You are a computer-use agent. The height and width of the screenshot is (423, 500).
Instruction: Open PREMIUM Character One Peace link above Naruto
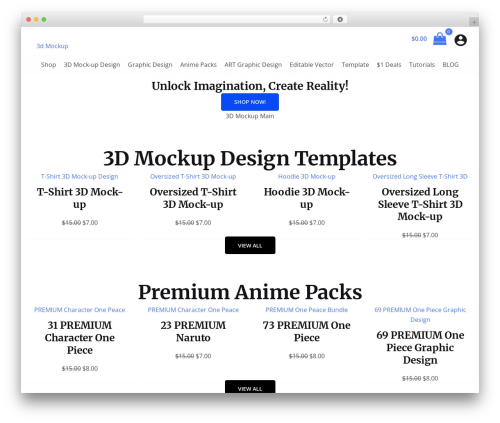point(193,310)
